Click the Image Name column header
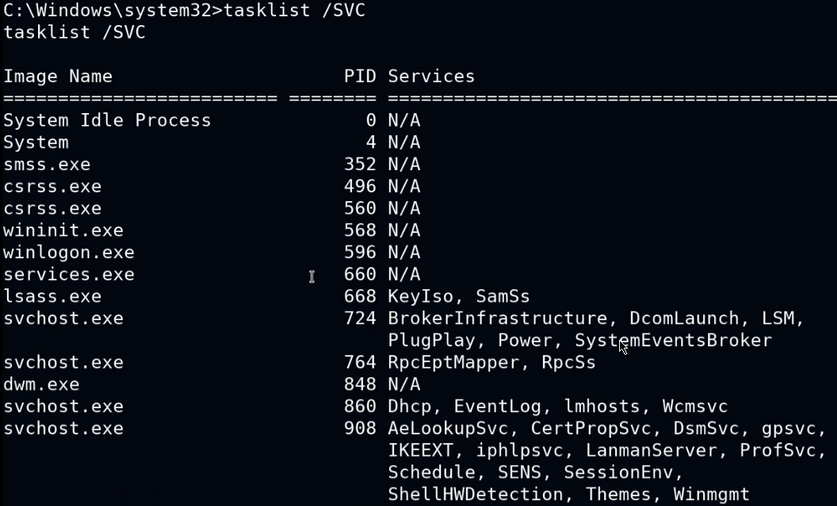Image resolution: width=837 pixels, height=506 pixels. click(58, 76)
